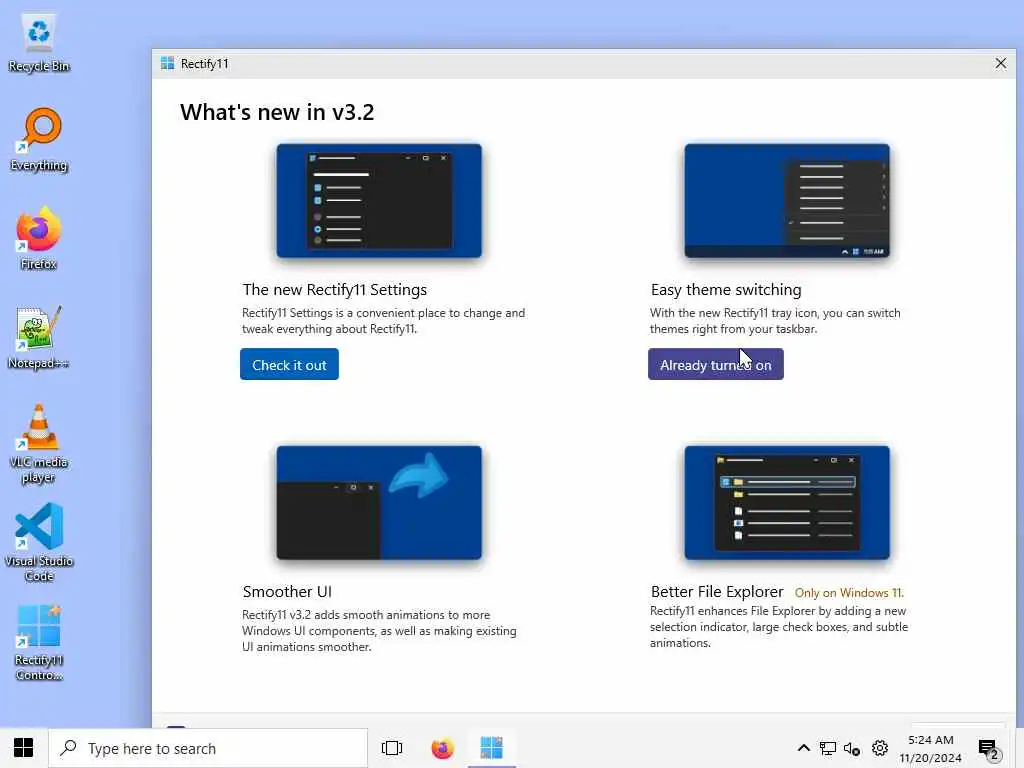Click the Smoother UI preview image

pos(379,503)
